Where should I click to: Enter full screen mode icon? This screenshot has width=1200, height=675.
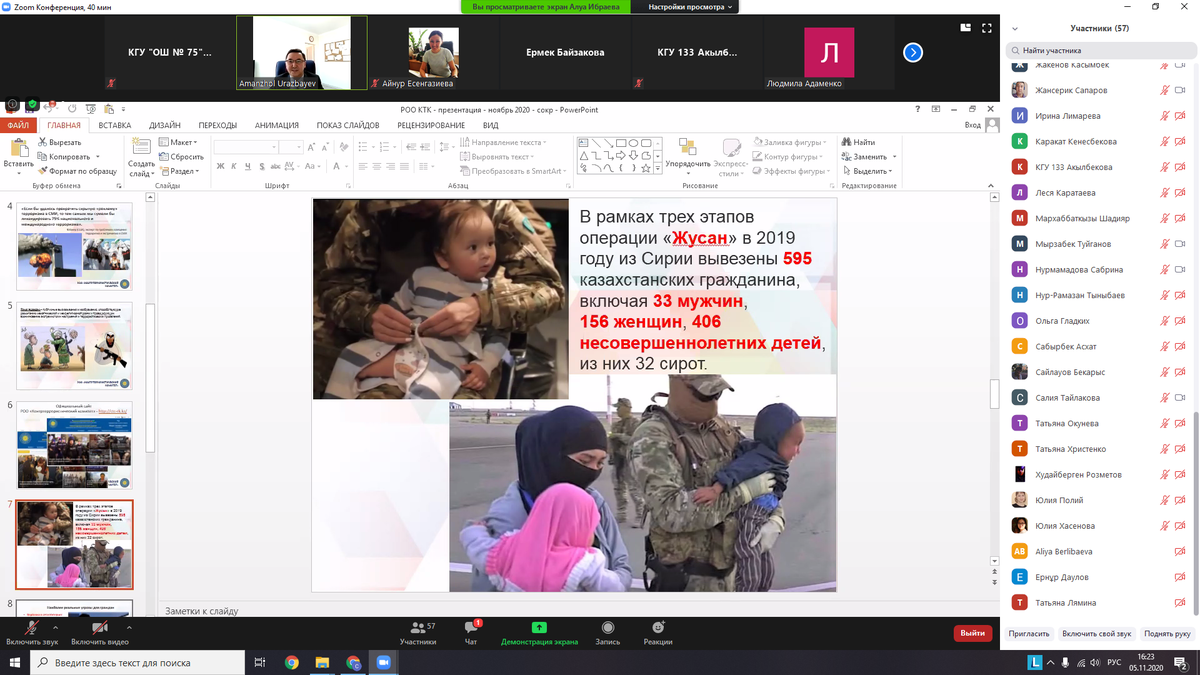point(987,28)
